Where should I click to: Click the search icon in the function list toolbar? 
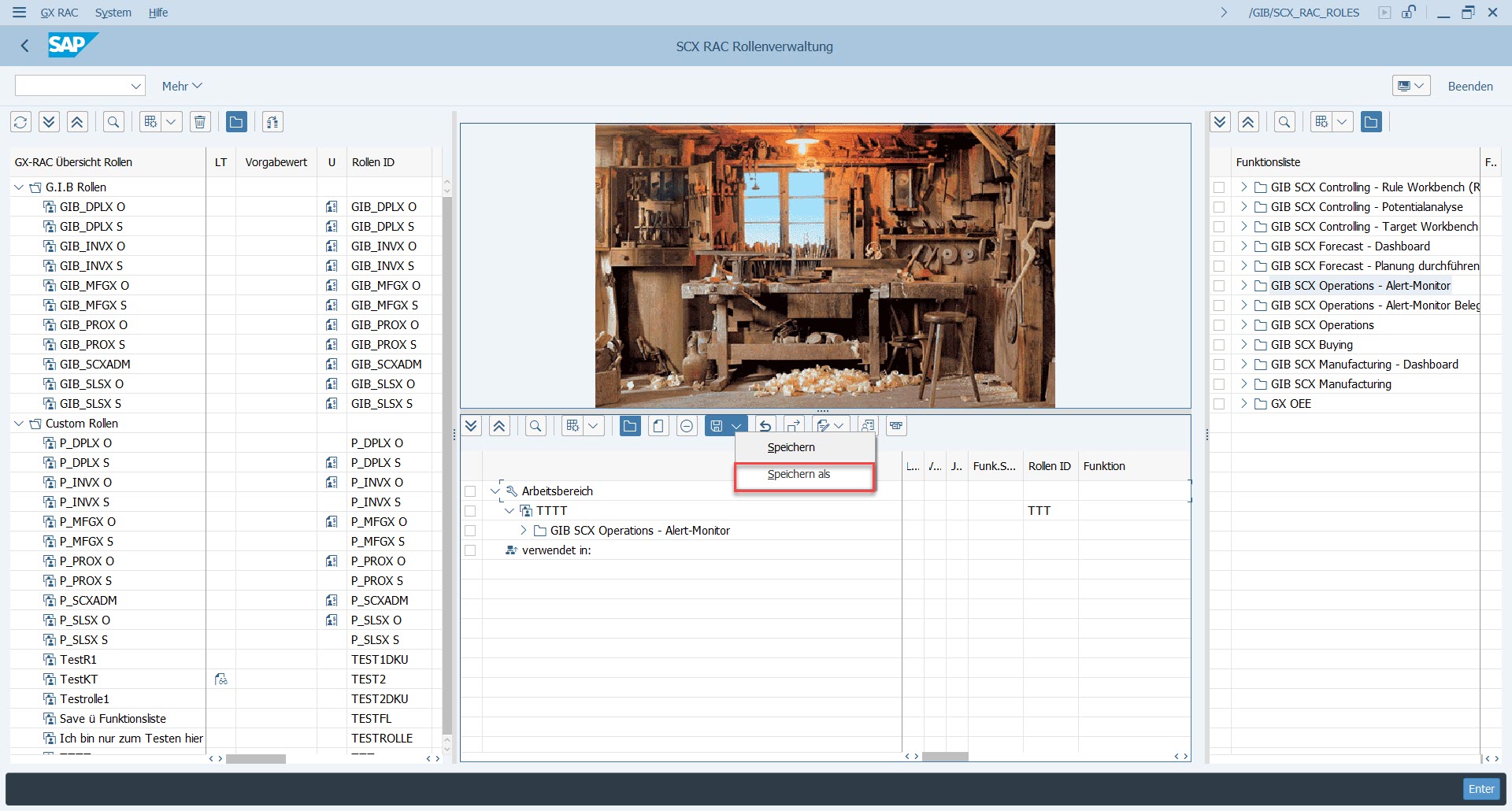(x=1284, y=122)
